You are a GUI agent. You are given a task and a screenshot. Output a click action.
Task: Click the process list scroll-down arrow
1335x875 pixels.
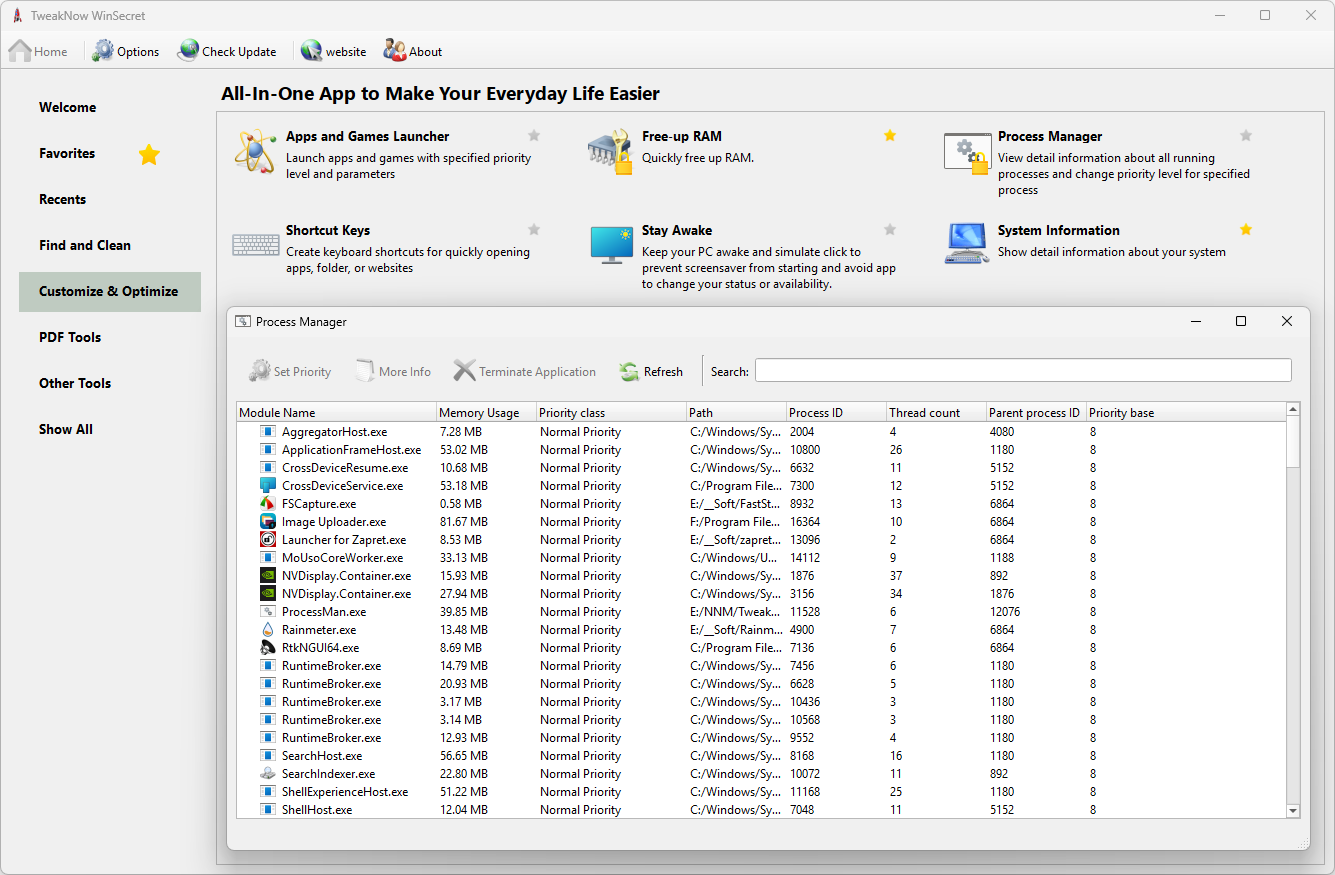1292,810
